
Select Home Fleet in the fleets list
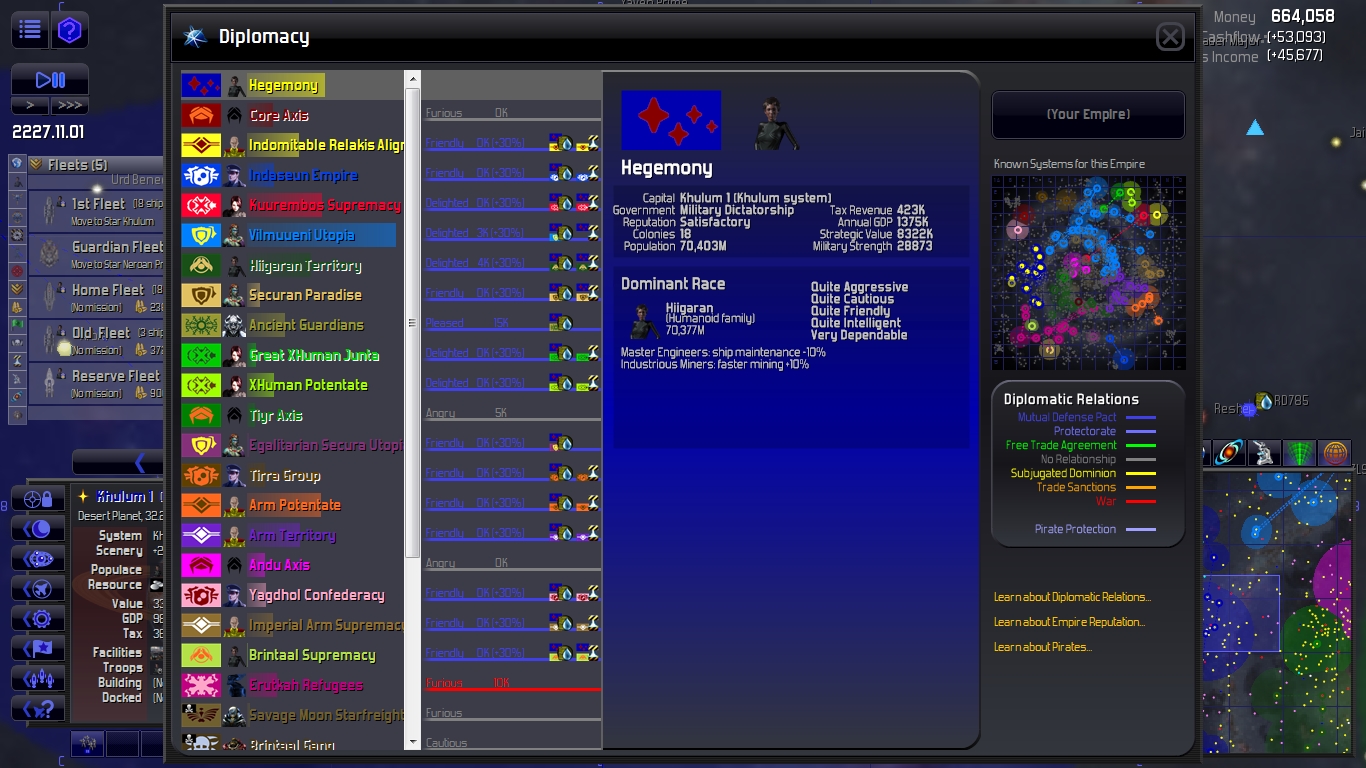96,297
